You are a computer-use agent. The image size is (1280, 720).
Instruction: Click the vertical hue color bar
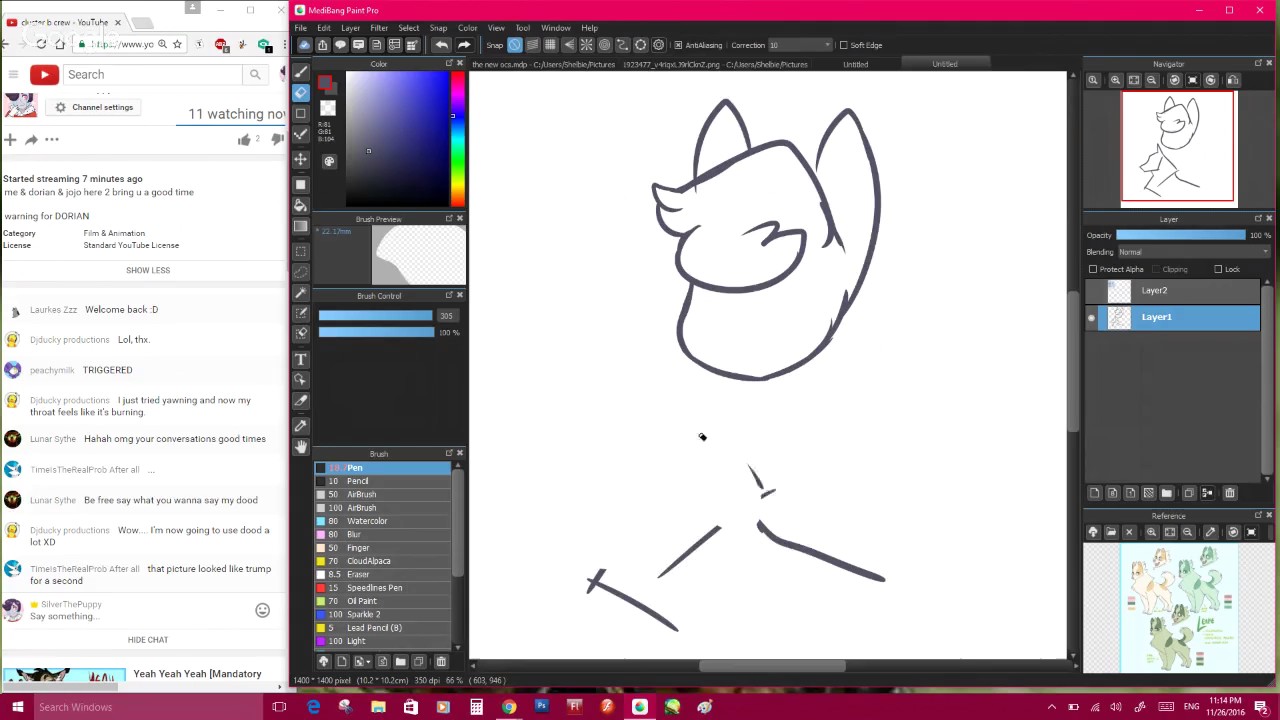click(457, 140)
